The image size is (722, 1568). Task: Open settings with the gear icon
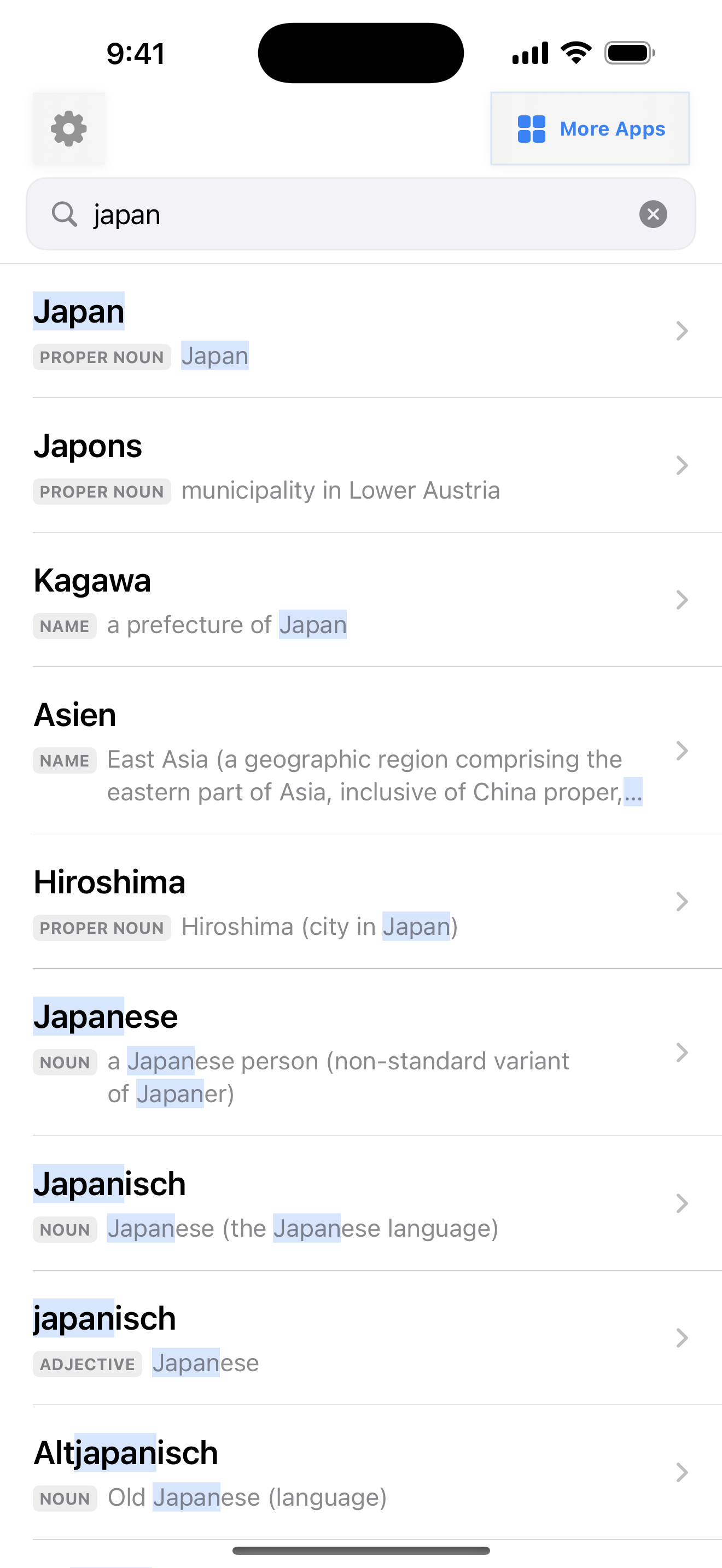[x=69, y=128]
